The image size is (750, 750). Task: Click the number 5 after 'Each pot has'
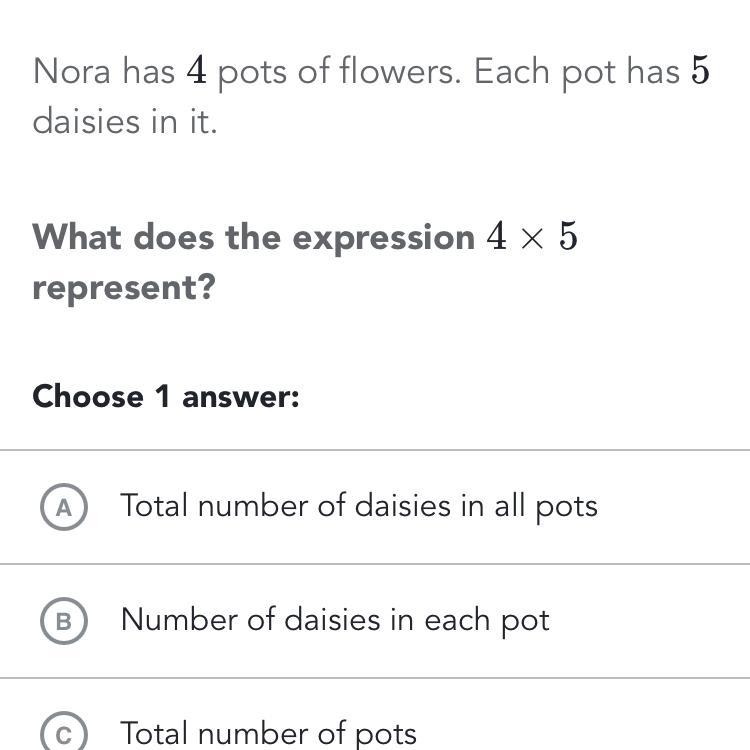click(x=700, y=72)
